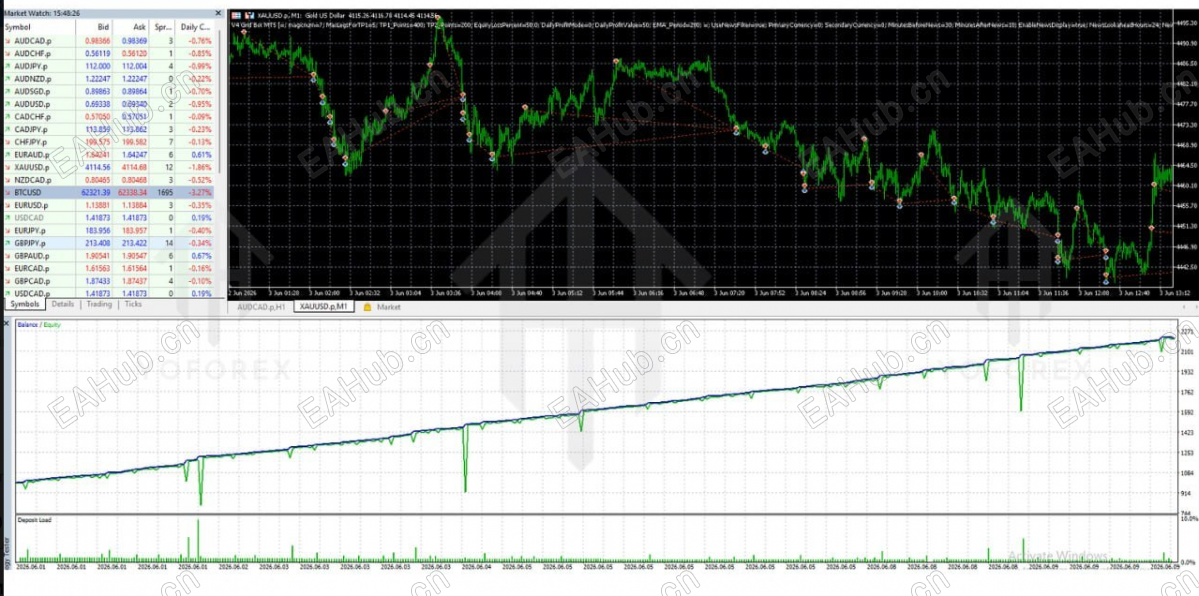
Task: Select the NZDCAD.p symbol
Action: point(33,180)
